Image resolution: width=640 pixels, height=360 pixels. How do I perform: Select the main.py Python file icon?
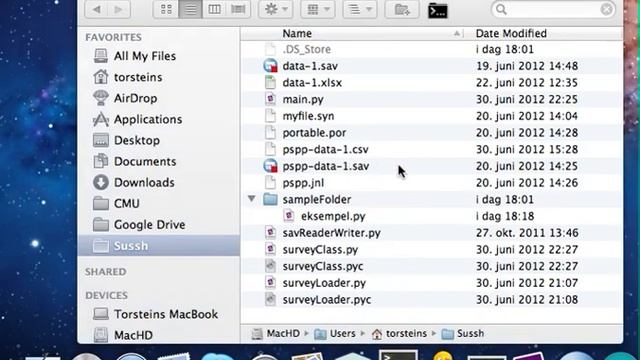click(x=270, y=99)
